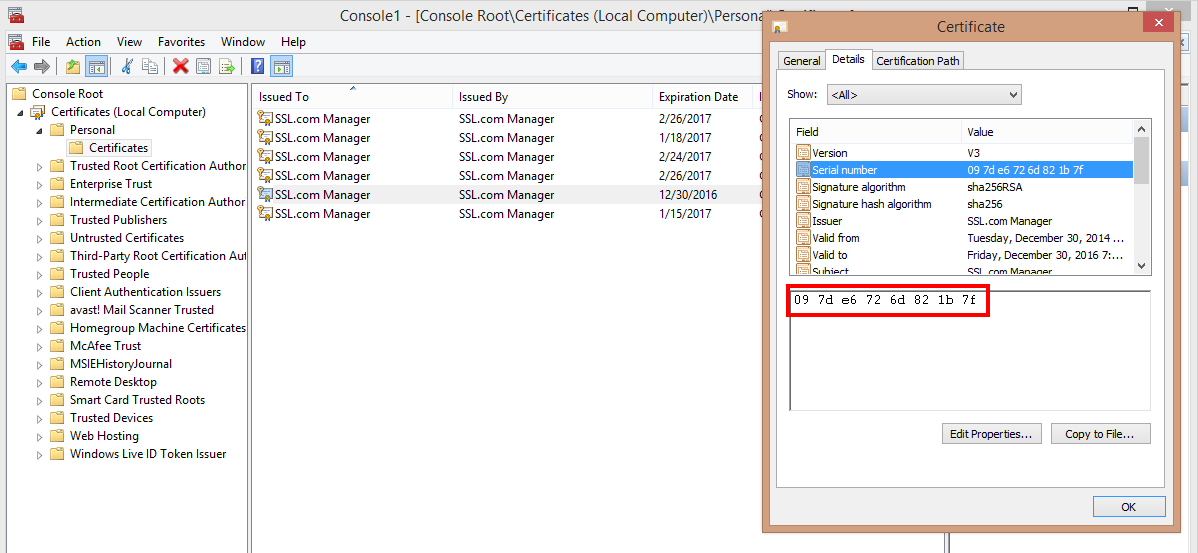Click OK in Certificate dialog

pos(1128,506)
